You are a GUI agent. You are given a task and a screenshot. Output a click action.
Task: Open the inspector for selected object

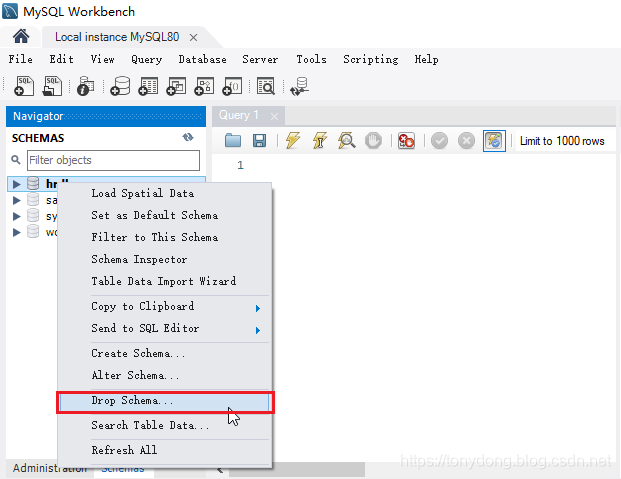86,86
